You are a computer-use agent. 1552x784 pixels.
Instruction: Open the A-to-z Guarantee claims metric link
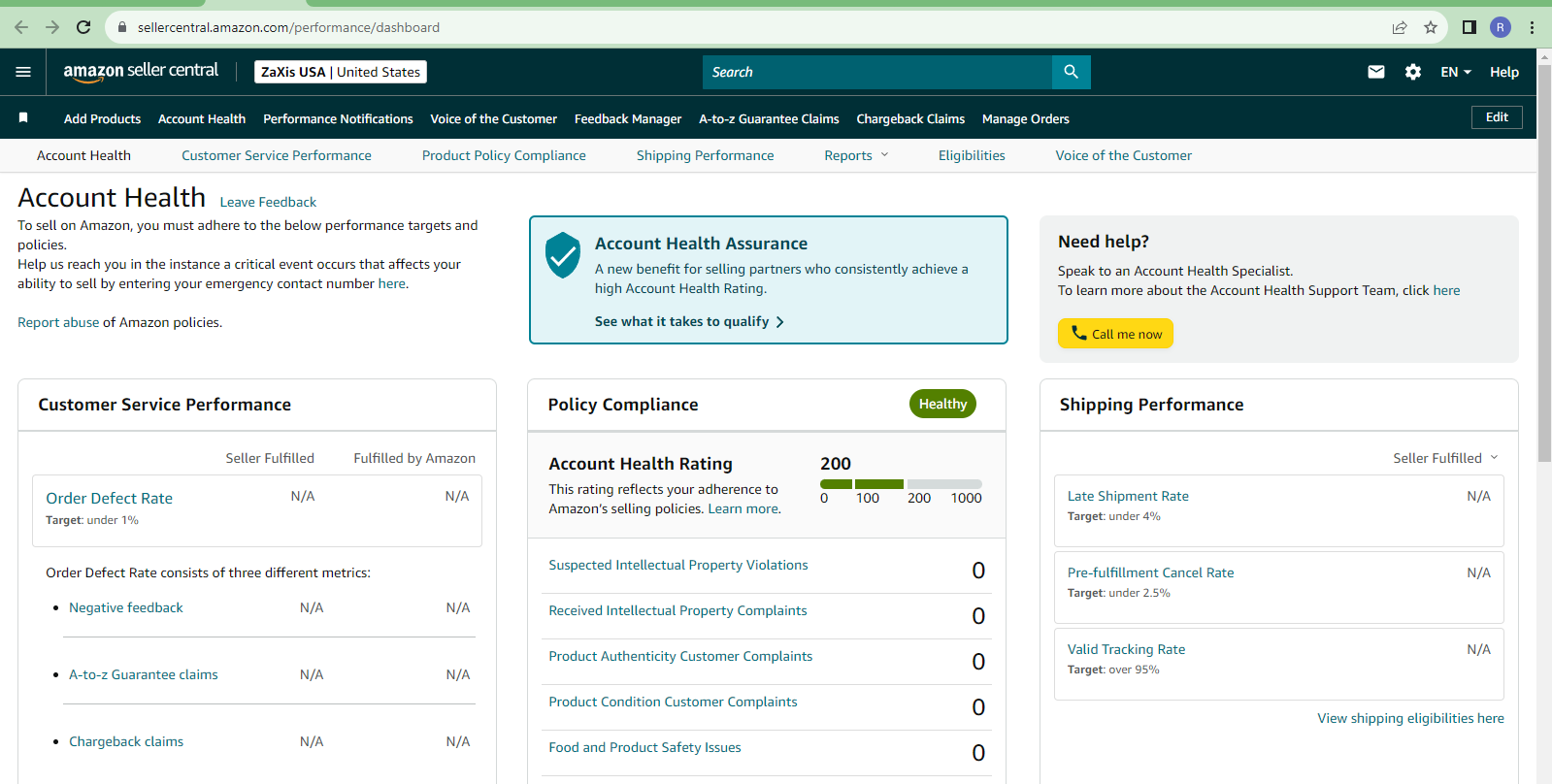[x=144, y=674]
